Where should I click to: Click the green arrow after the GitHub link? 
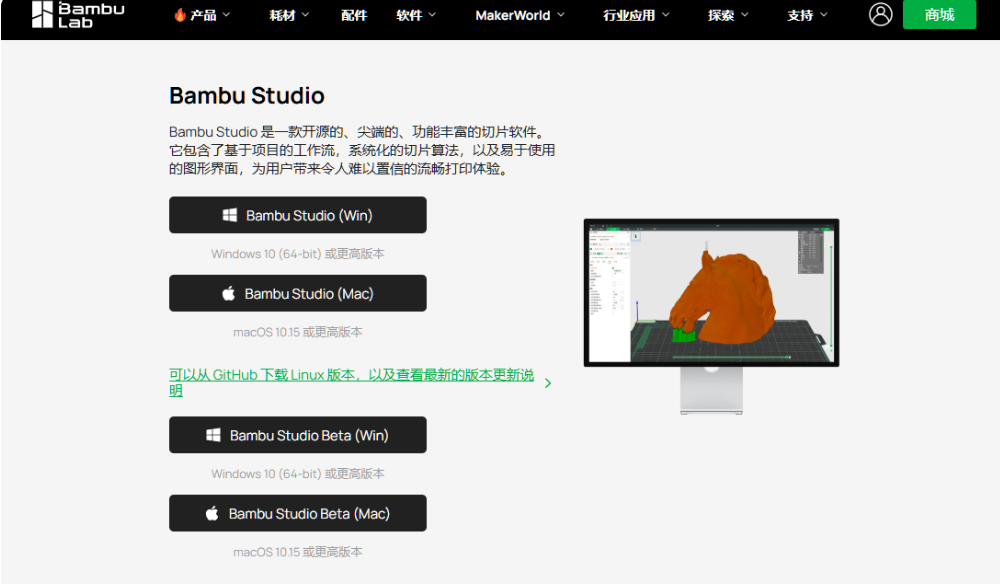pyautogui.click(x=548, y=383)
